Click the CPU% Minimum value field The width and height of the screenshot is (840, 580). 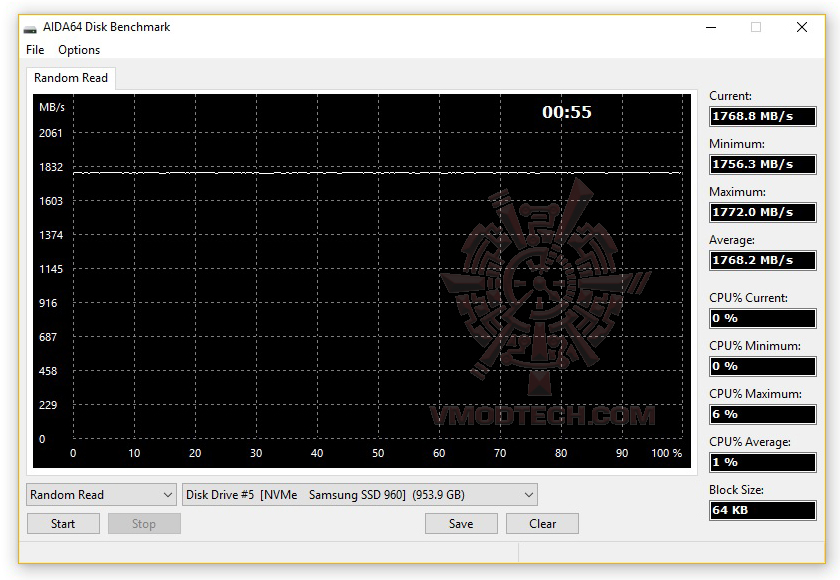762,366
